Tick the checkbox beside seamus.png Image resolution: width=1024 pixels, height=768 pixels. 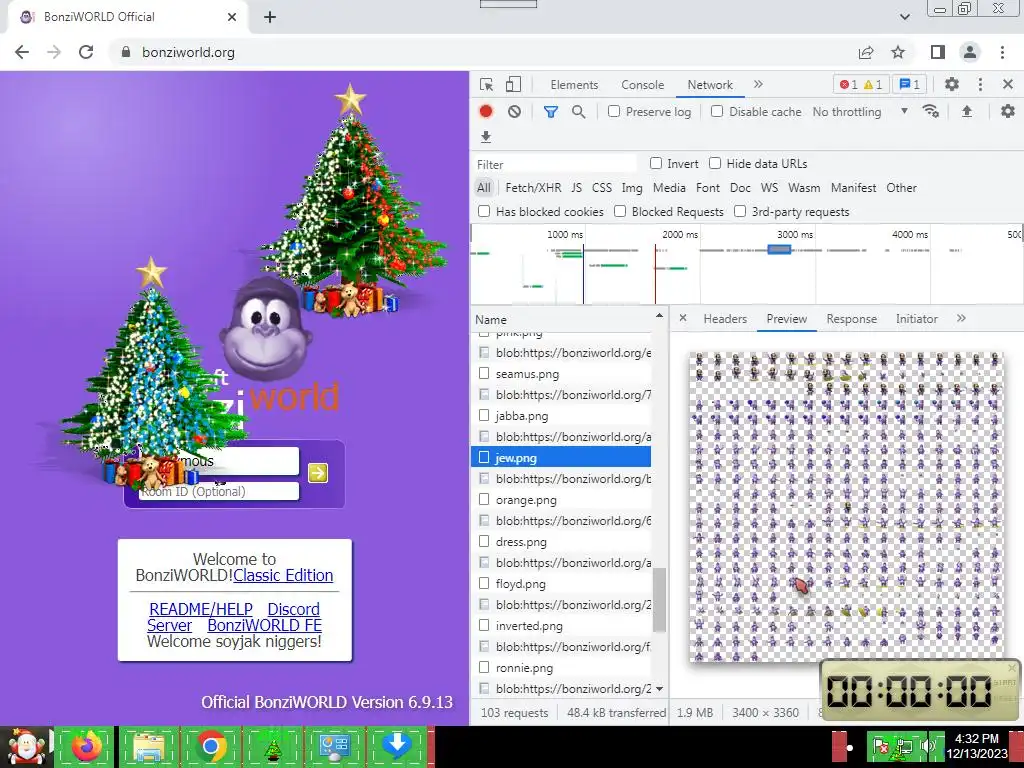(484, 373)
